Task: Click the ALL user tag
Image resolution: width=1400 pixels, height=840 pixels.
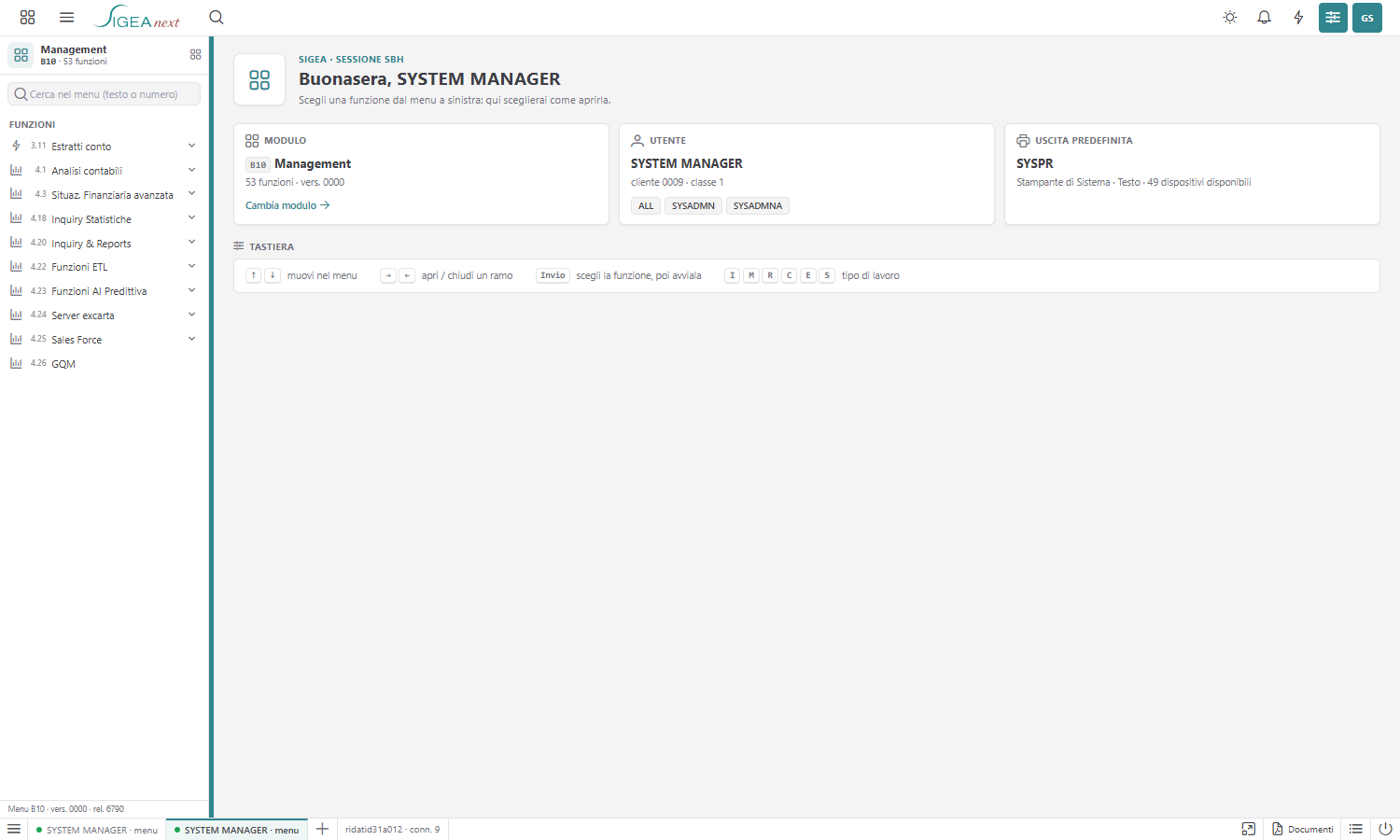Action: (646, 206)
